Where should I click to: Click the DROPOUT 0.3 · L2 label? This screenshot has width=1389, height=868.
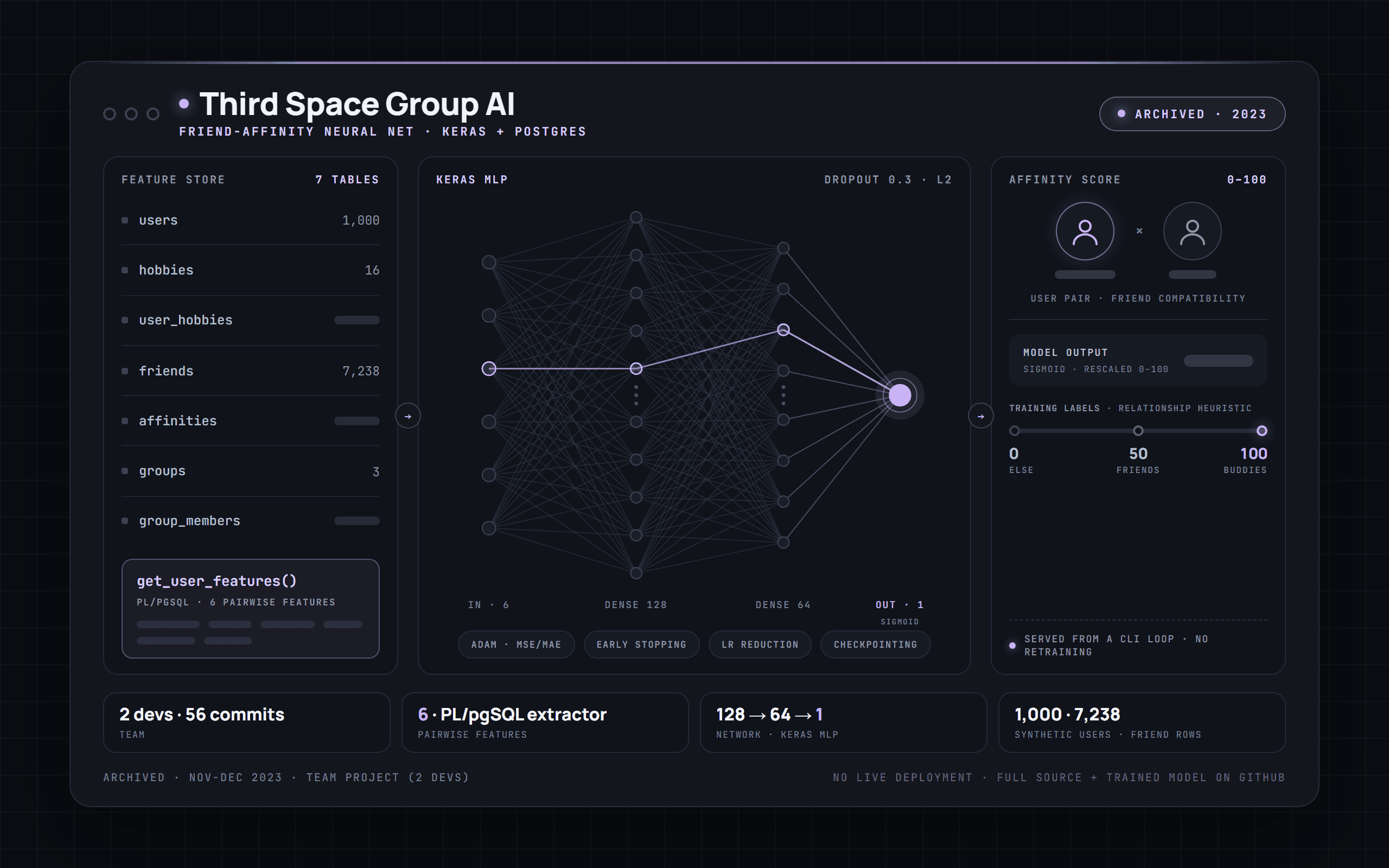tap(888, 180)
